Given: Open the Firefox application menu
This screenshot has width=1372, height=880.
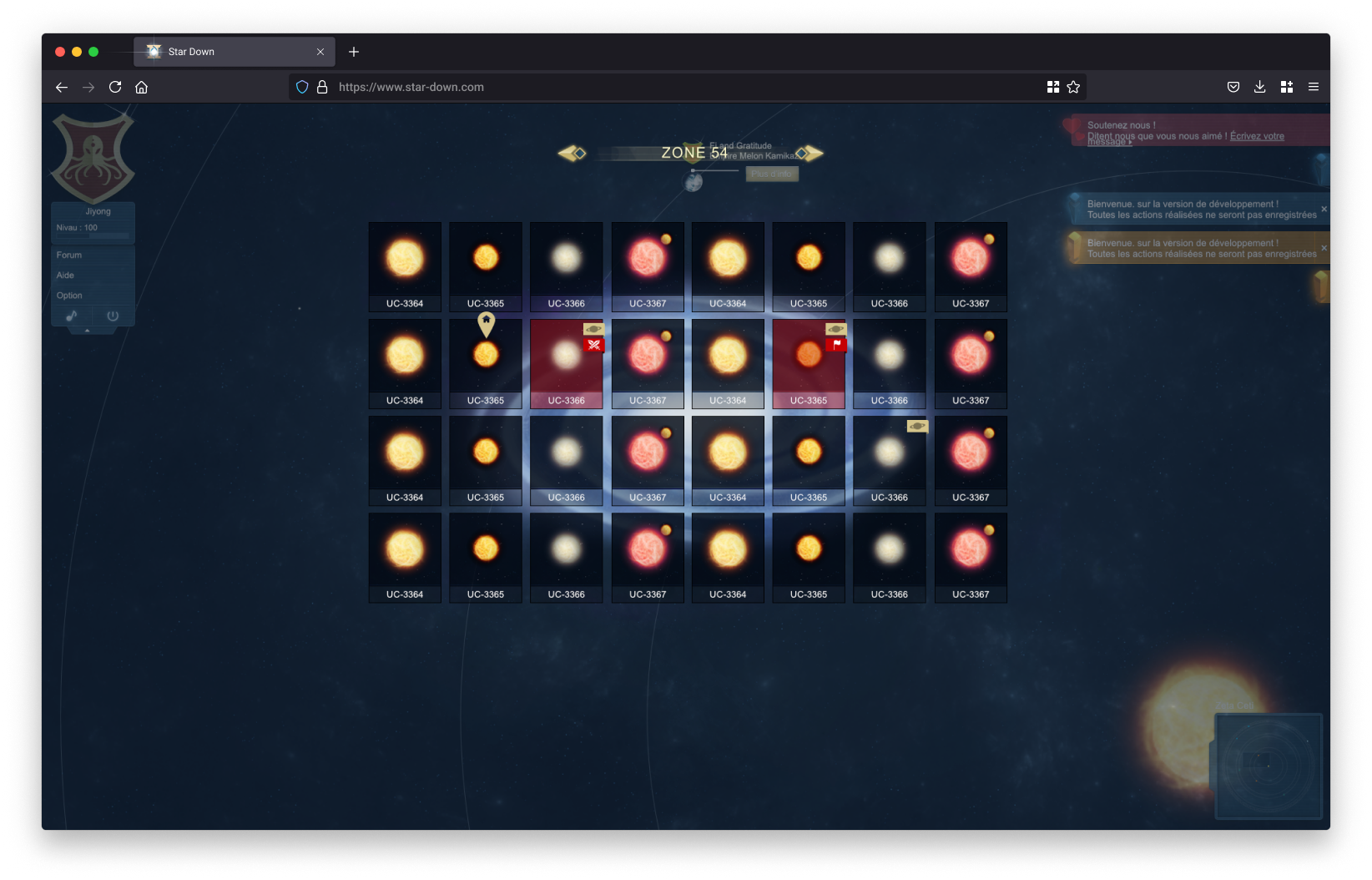Looking at the screenshot, I should 1313,87.
